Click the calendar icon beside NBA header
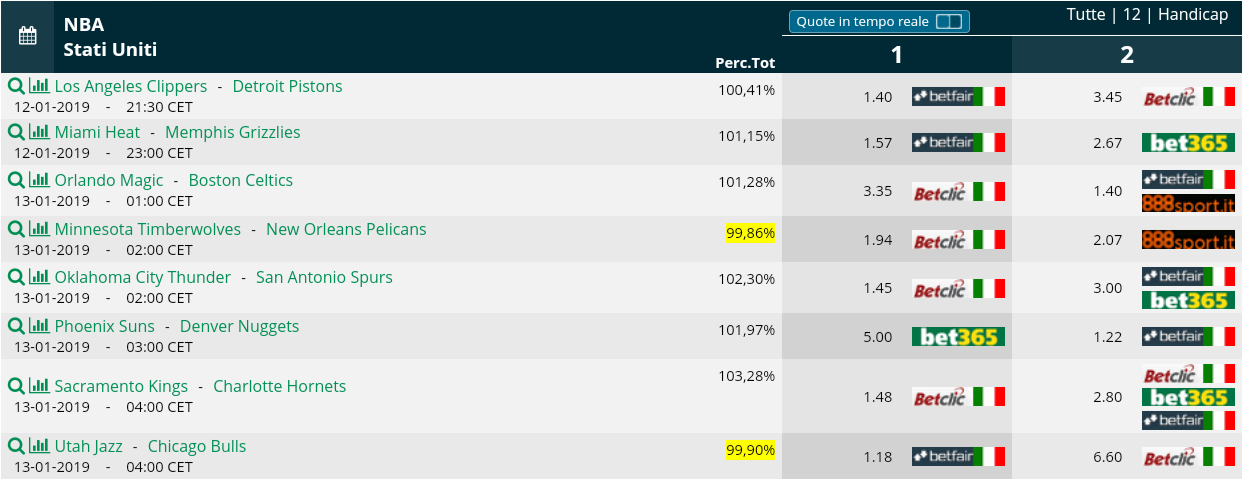1247x481 pixels. tap(28, 36)
